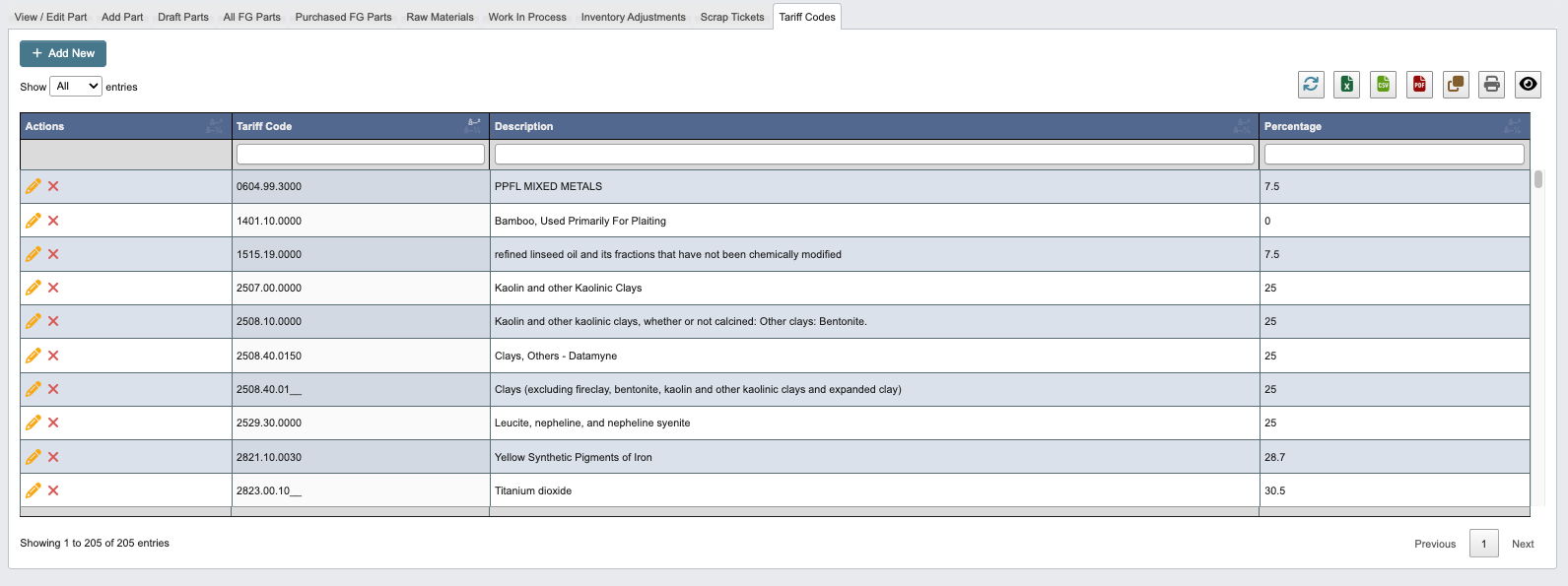
Task: Go to Previous page
Action: click(1435, 544)
